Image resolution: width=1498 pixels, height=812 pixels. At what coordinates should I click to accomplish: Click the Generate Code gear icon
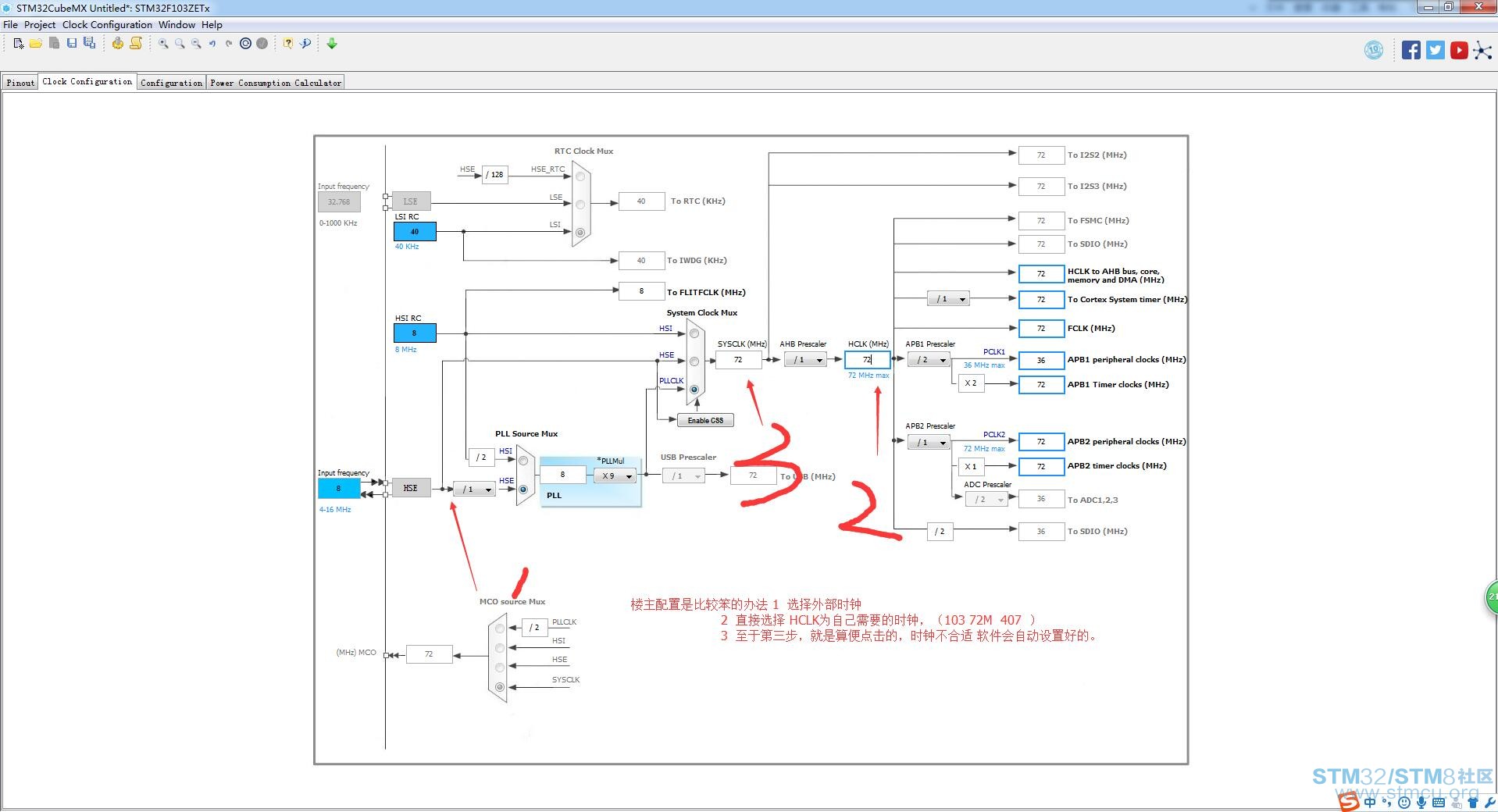(x=117, y=44)
